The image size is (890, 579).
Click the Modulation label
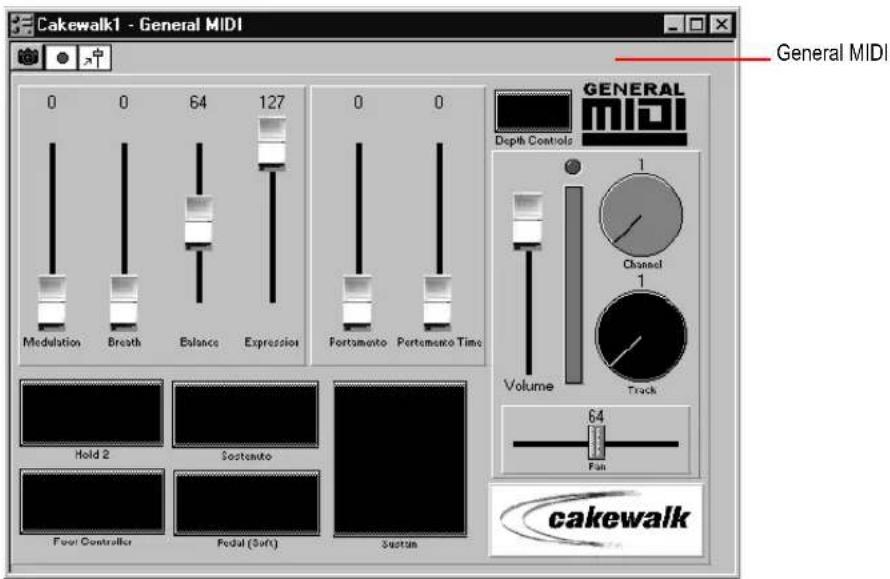52,342
